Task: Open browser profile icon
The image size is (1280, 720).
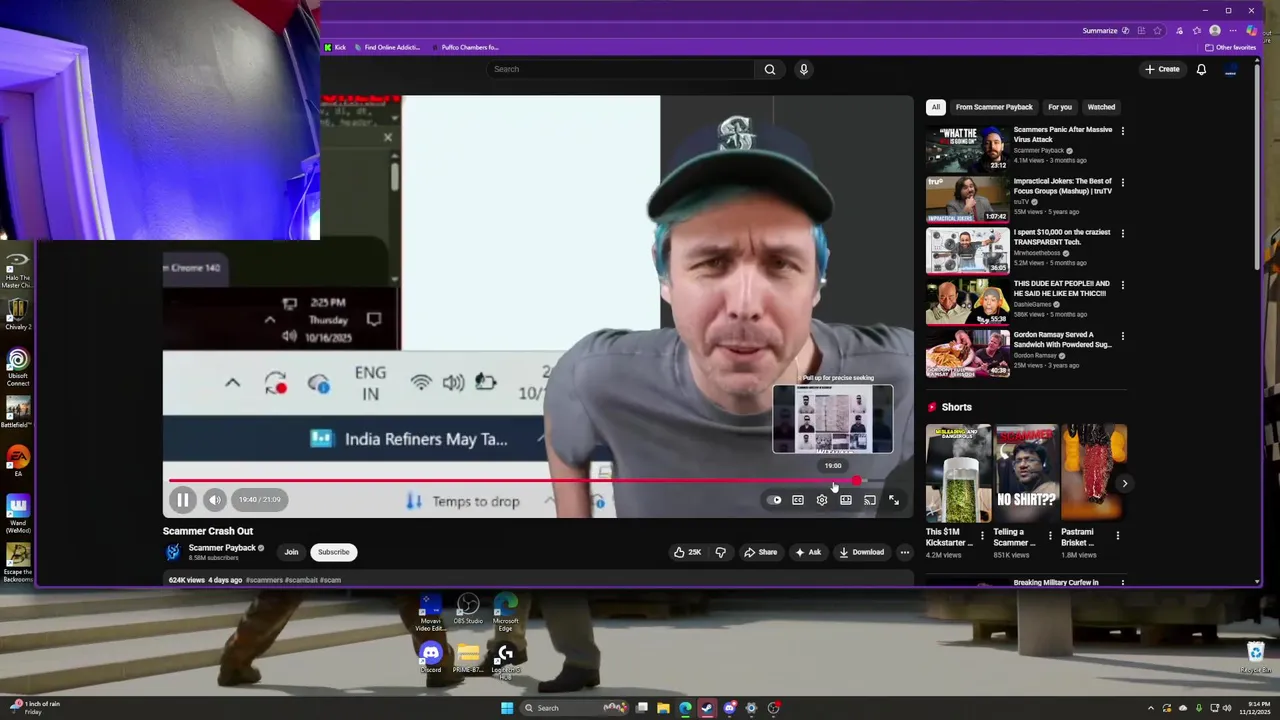Action: tap(1215, 31)
